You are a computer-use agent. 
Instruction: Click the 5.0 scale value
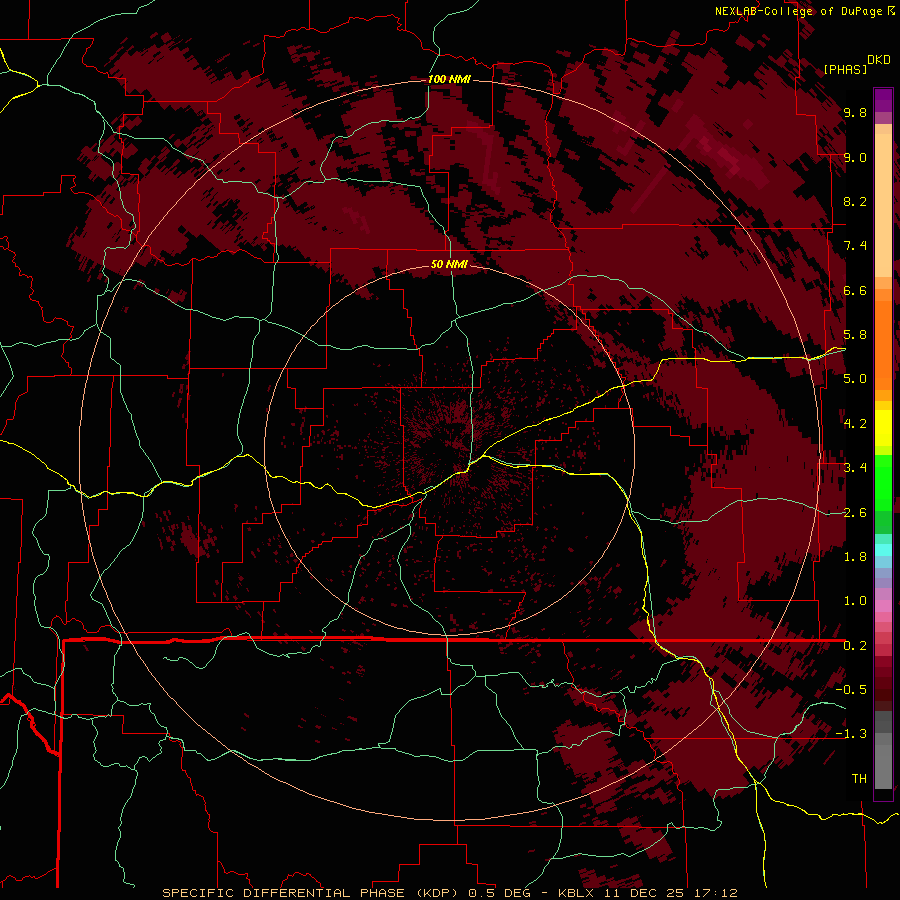click(855, 379)
